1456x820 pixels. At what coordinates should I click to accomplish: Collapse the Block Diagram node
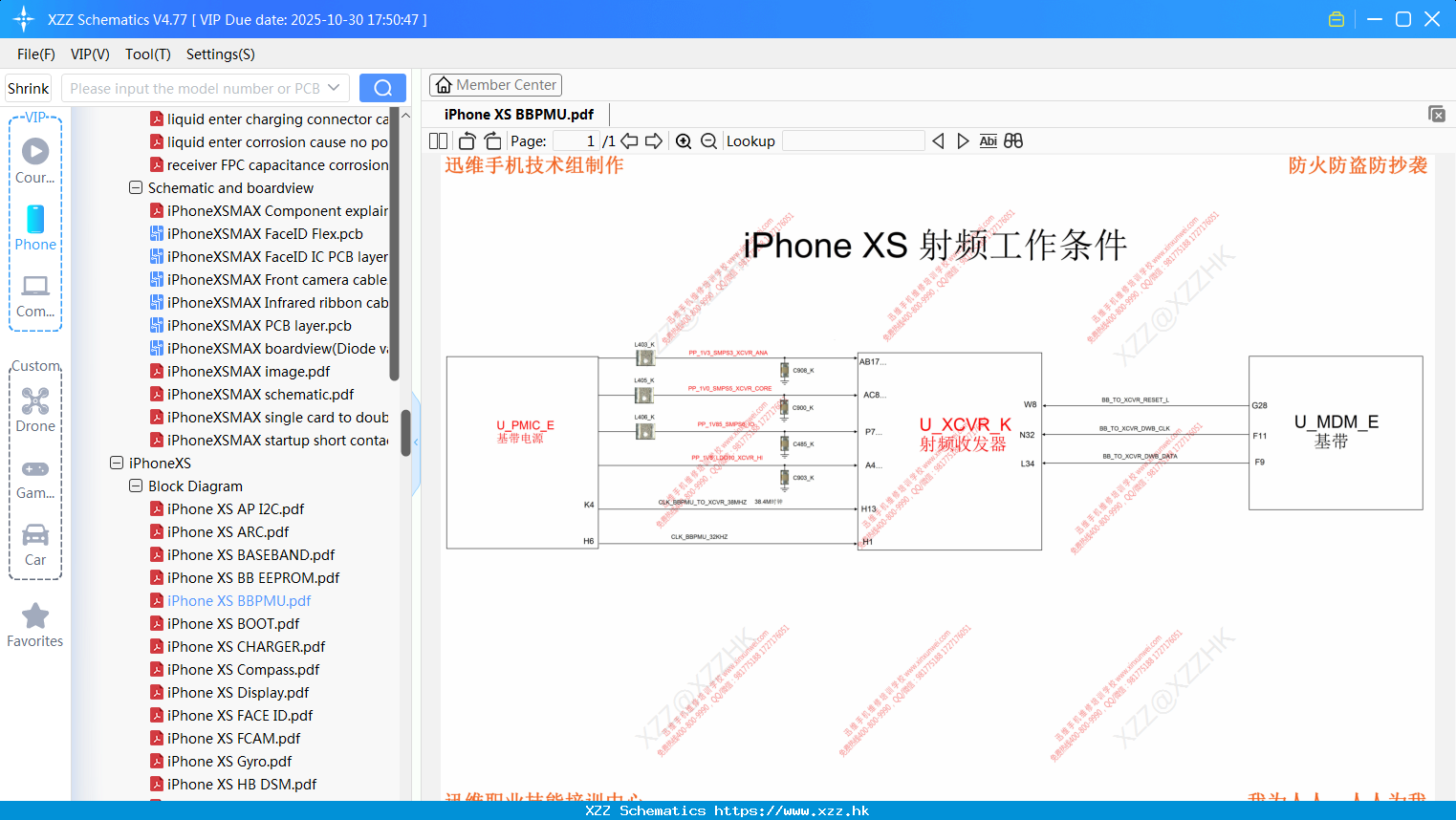[136, 486]
